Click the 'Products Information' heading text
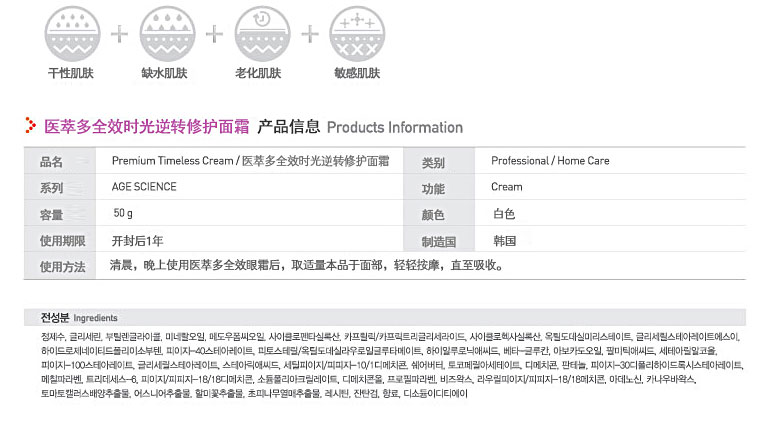Screen dimensions: 774x446 point(394,128)
